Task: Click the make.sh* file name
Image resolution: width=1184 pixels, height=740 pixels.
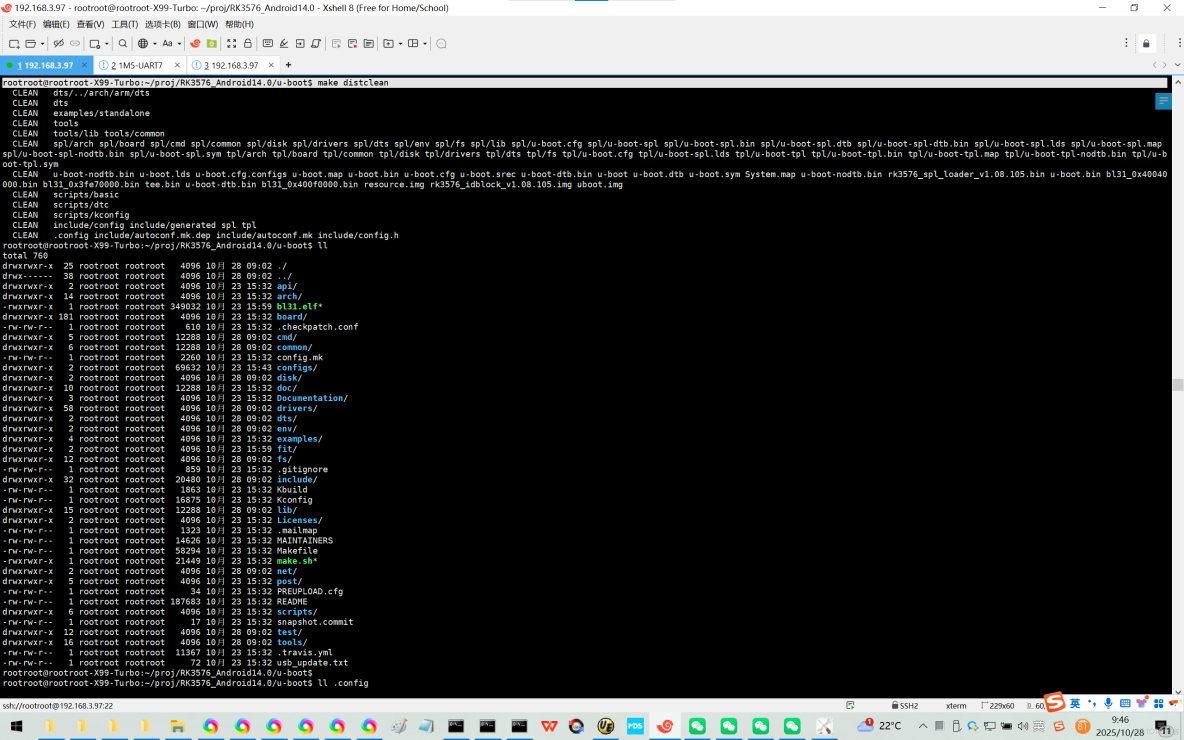Action: tap(297, 561)
